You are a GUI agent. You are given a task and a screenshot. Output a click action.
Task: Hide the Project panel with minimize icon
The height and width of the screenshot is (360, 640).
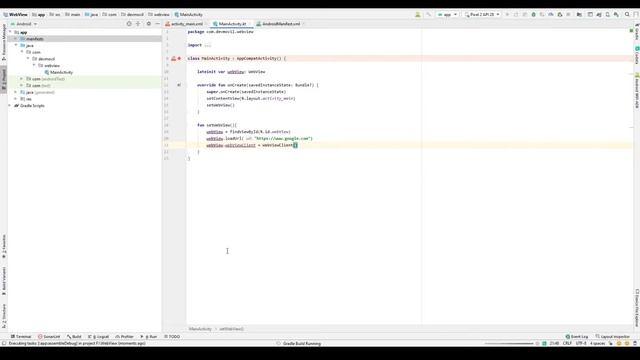pyautogui.click(x=158, y=24)
